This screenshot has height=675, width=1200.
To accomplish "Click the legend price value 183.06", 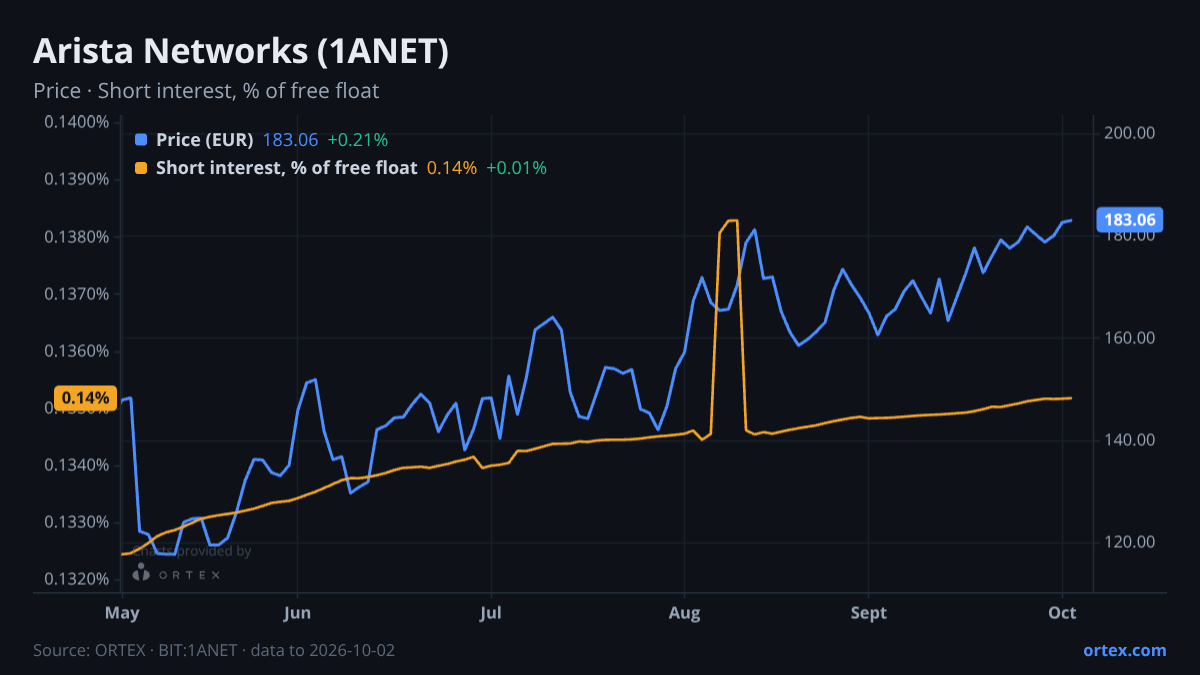I will tap(290, 140).
